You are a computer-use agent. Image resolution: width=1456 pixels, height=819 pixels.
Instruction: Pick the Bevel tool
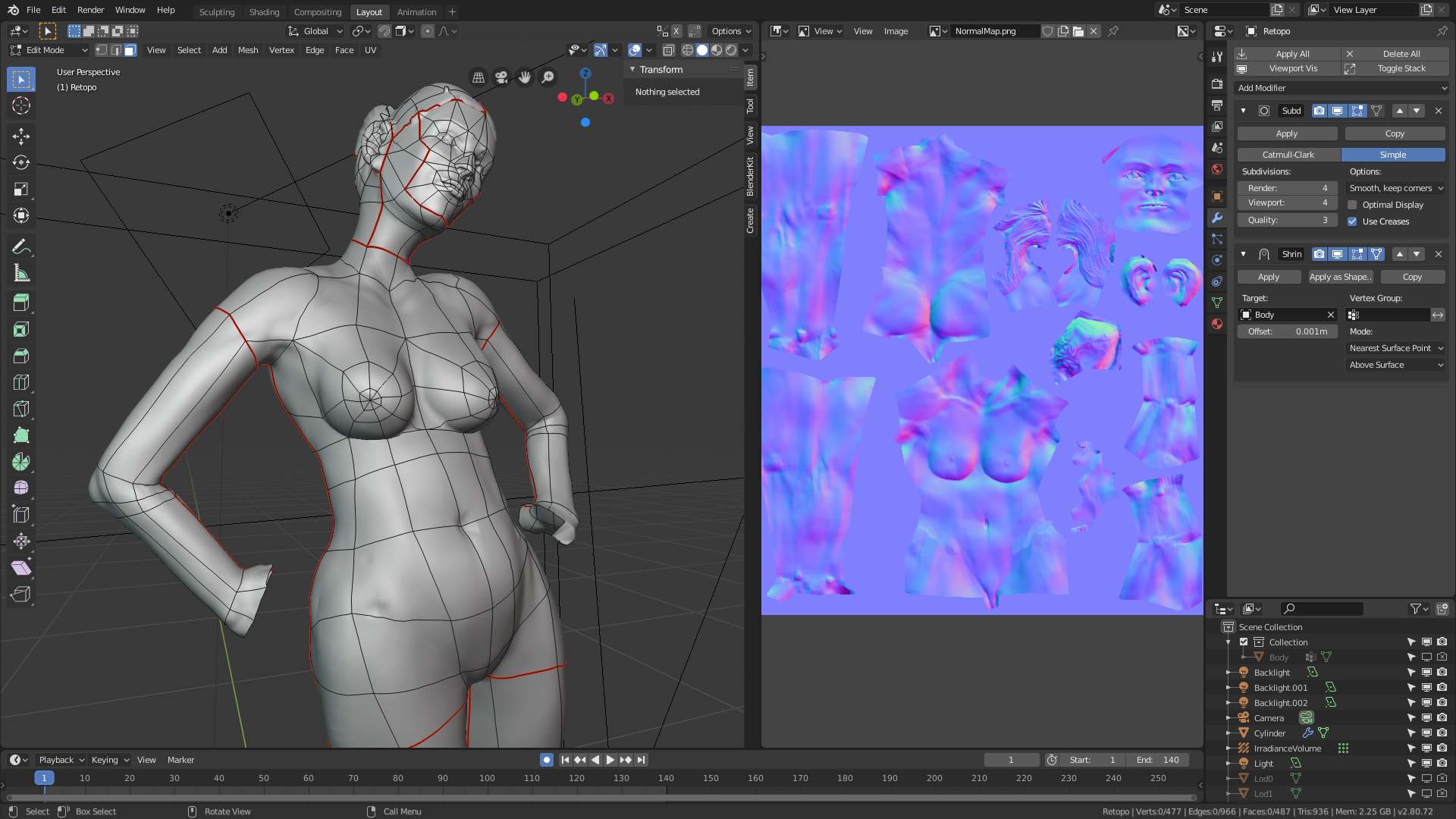tap(21, 356)
